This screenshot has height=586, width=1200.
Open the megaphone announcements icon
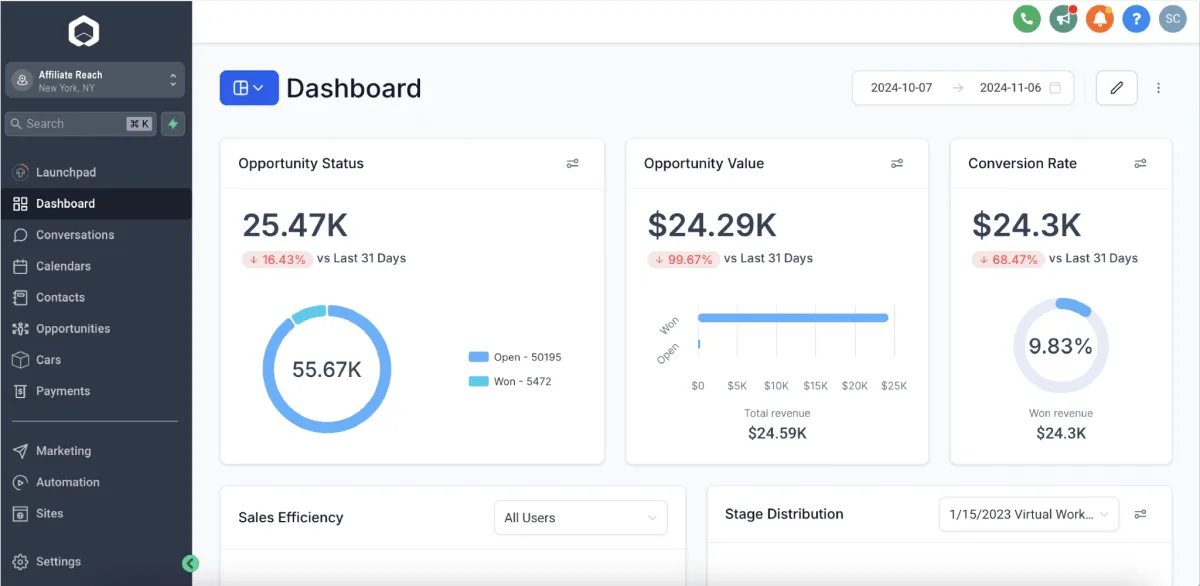(x=1063, y=19)
